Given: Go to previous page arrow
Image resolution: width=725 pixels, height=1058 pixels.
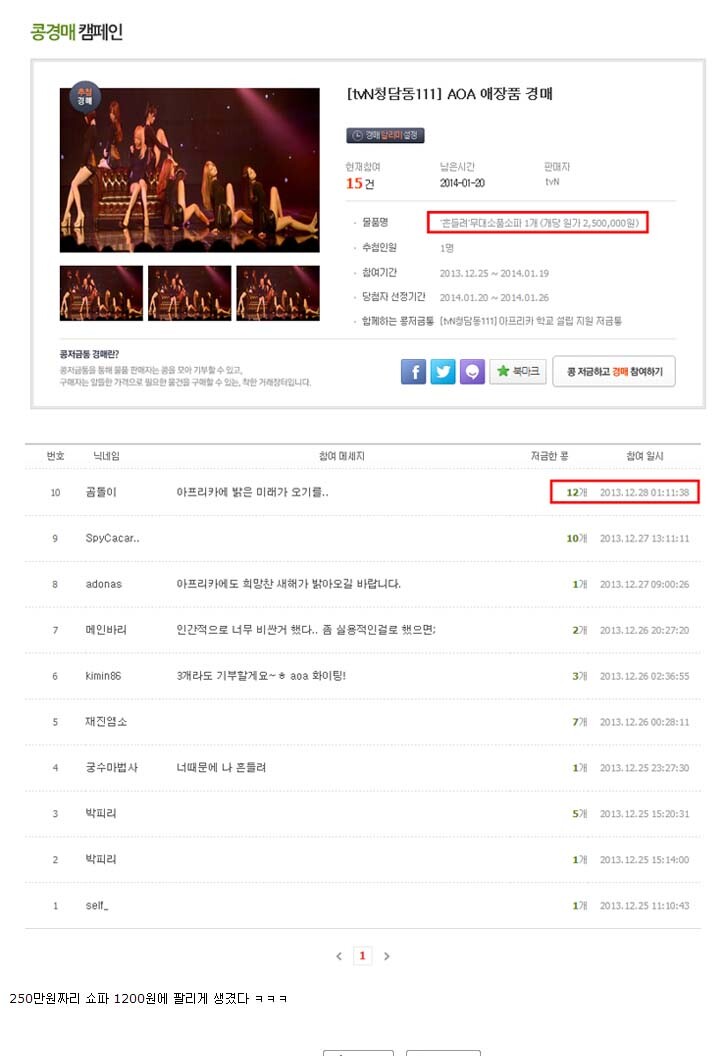Looking at the screenshot, I should pyautogui.click(x=339, y=956).
